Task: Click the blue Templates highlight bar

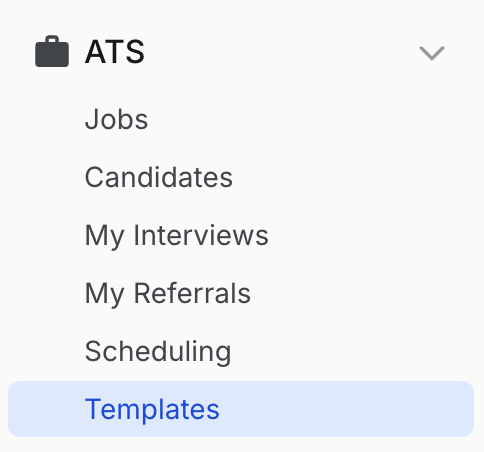Action: (x=241, y=409)
